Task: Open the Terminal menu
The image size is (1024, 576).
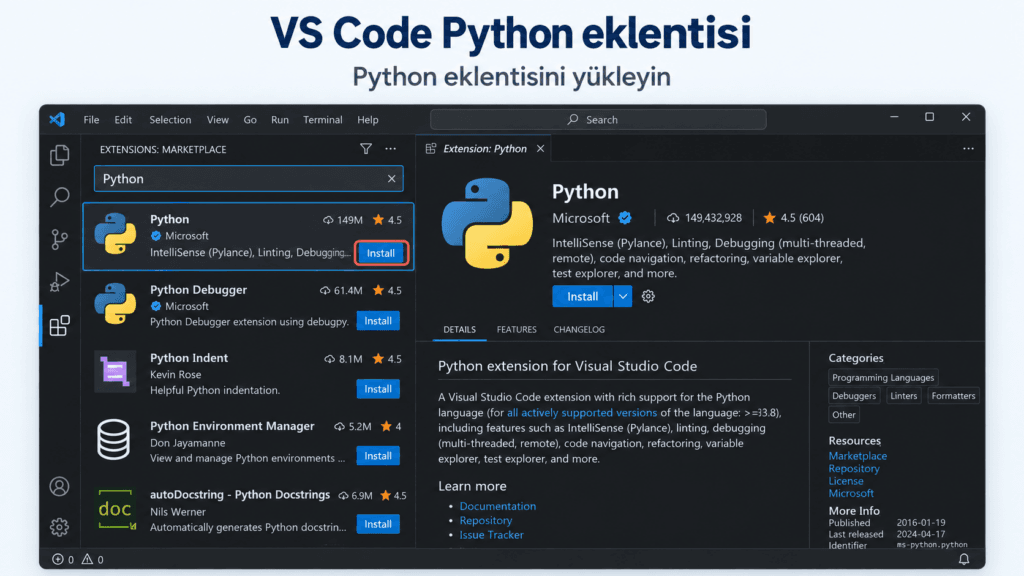Action: 323,120
